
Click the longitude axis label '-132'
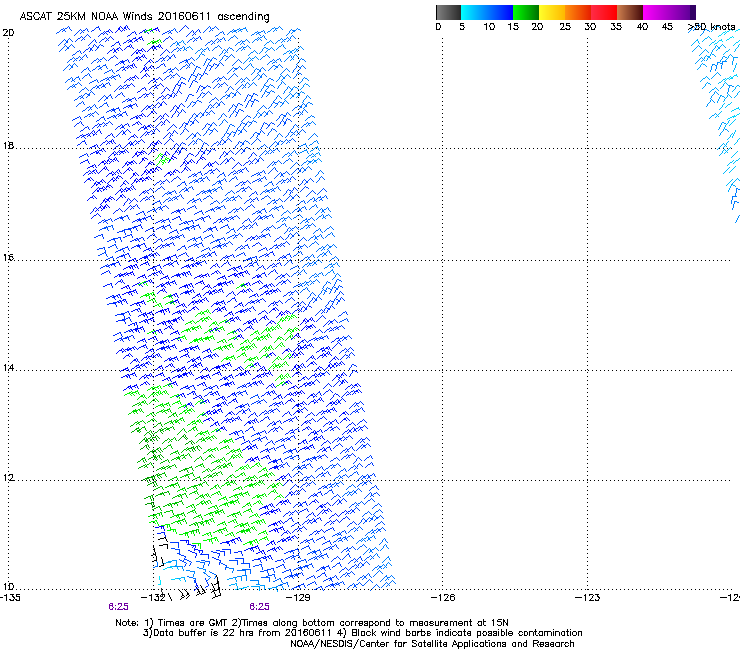pos(153,598)
